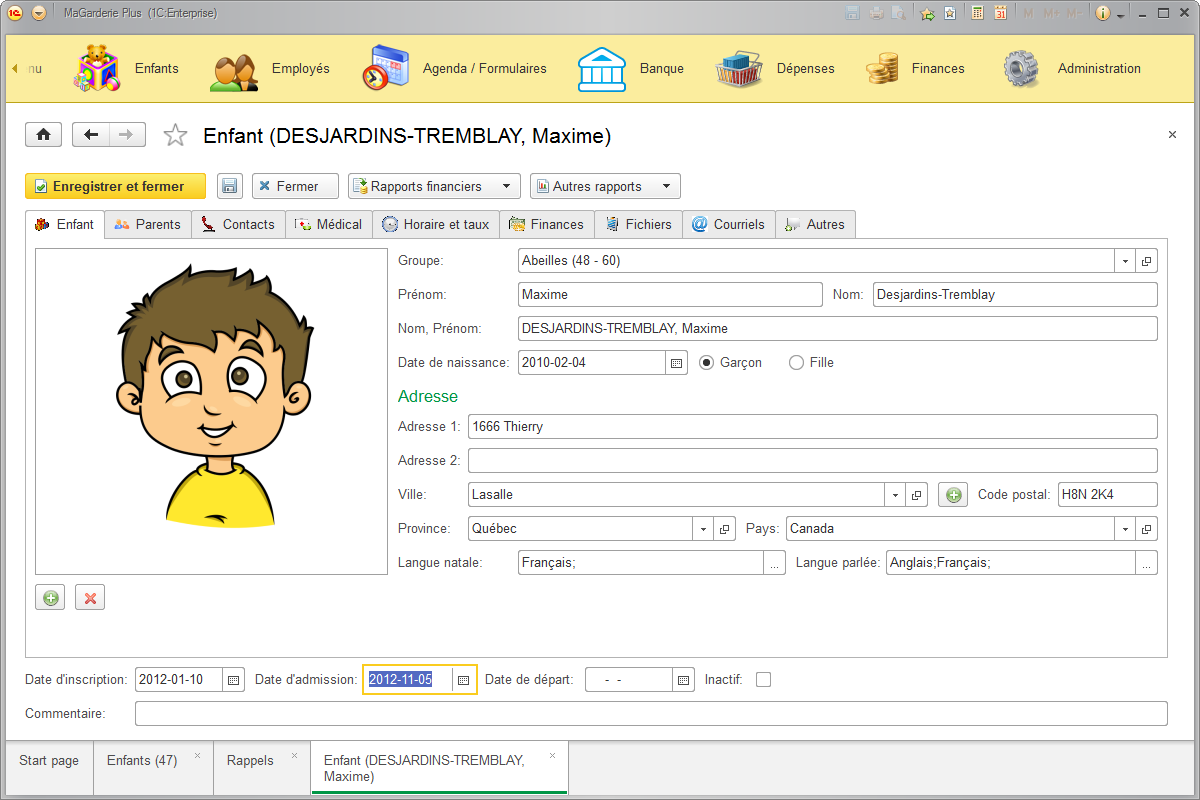Click Enregistrer et fermer button
Screen dimensions: 1200x800
click(x=115, y=186)
